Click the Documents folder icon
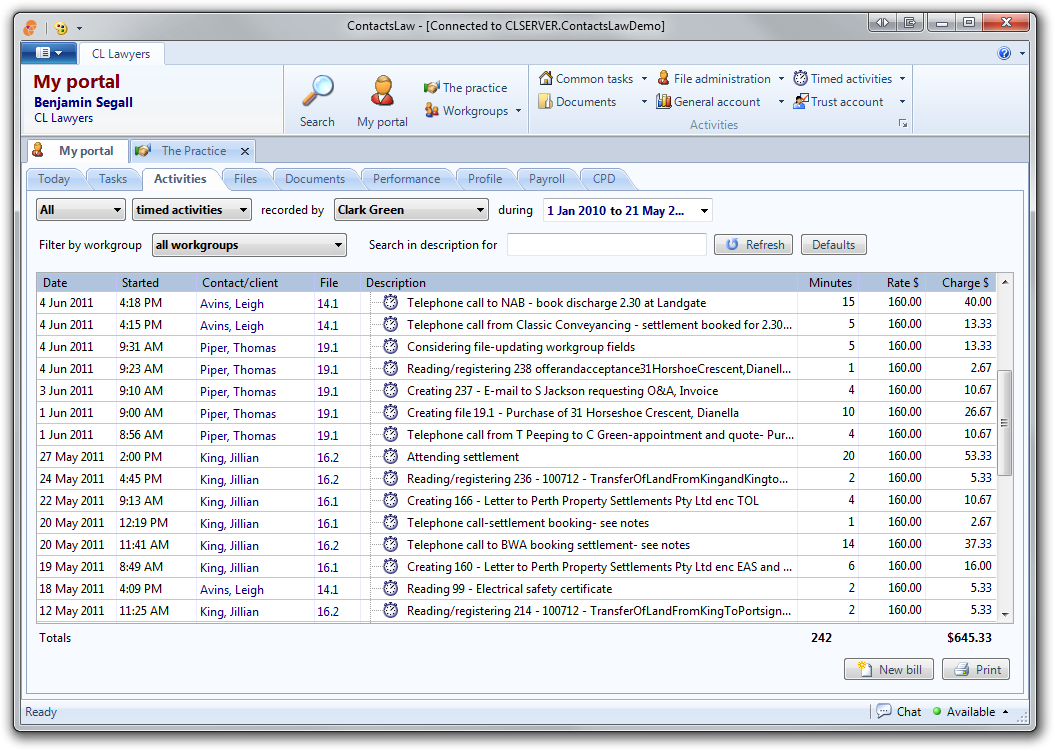 point(546,102)
